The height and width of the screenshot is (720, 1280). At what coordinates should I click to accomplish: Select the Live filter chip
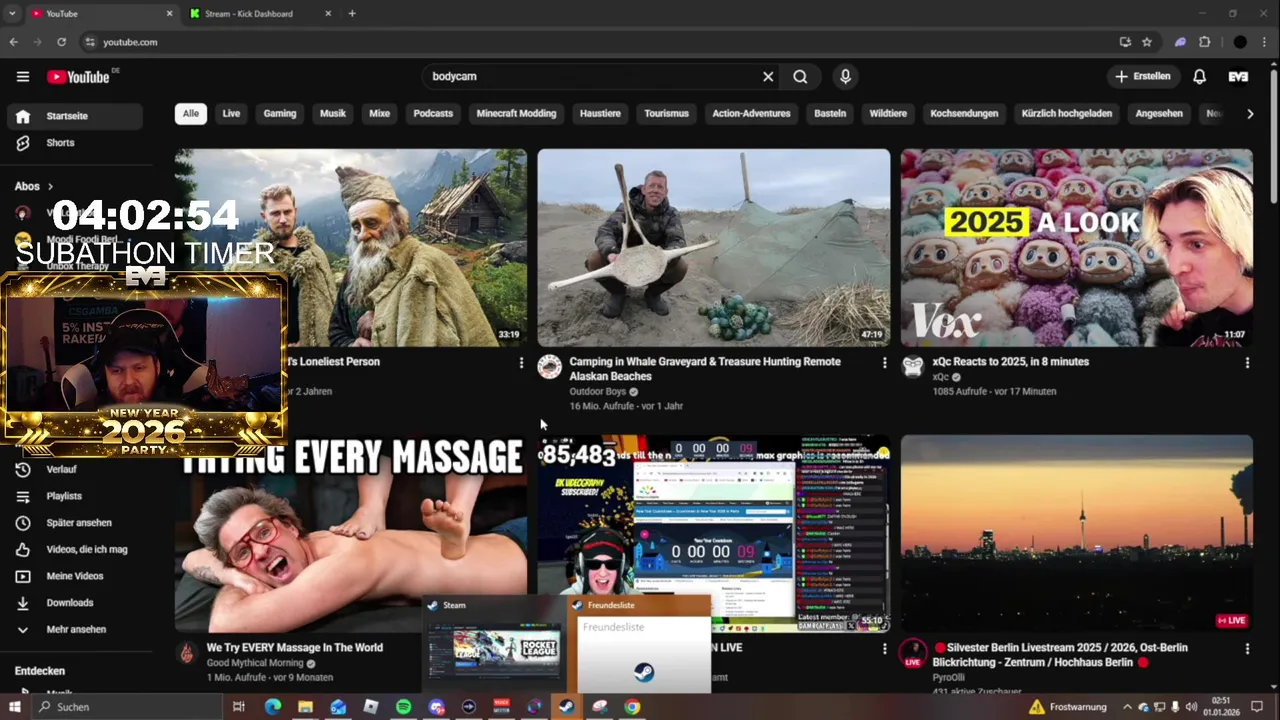point(231,113)
